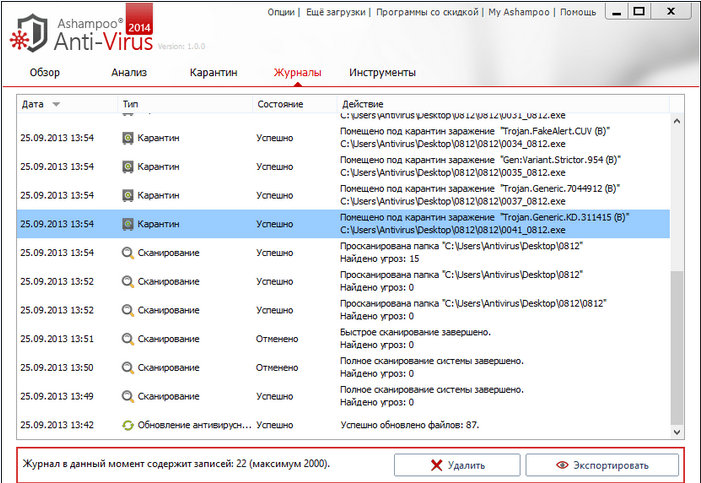
Task: Export the log with Экспортировать button
Action: 602,466
